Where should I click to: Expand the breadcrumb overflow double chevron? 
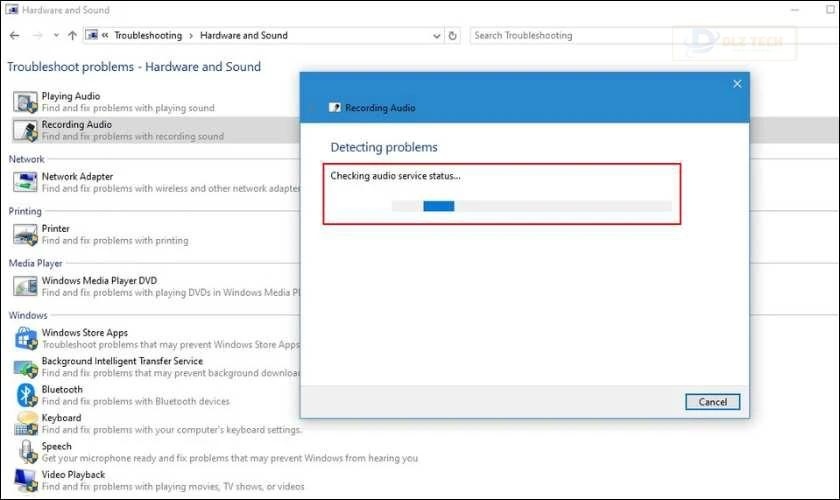point(106,36)
